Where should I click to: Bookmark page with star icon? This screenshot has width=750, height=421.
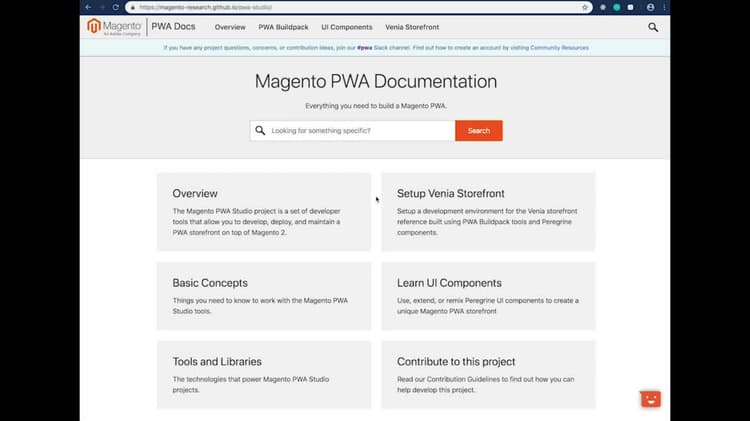pyautogui.click(x=585, y=7)
